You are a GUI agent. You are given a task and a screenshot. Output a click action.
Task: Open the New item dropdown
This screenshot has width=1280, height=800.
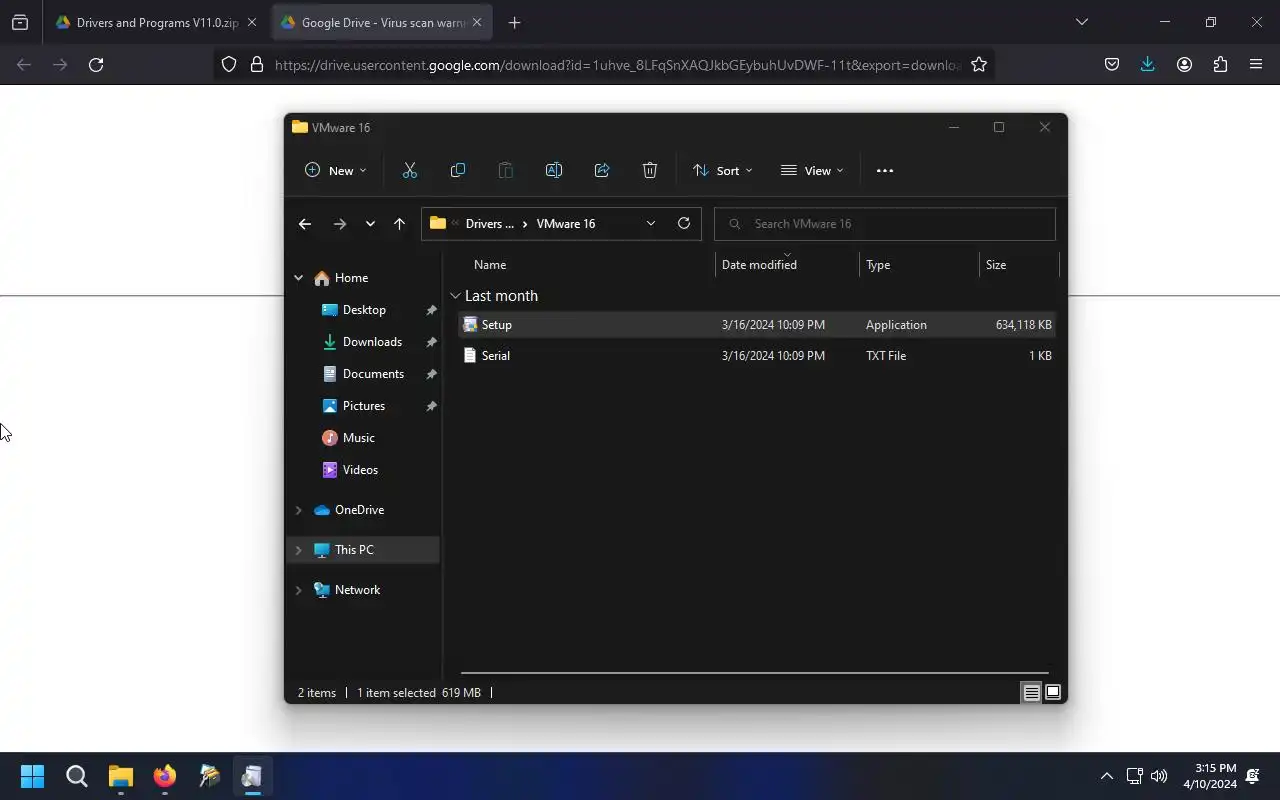pos(336,170)
